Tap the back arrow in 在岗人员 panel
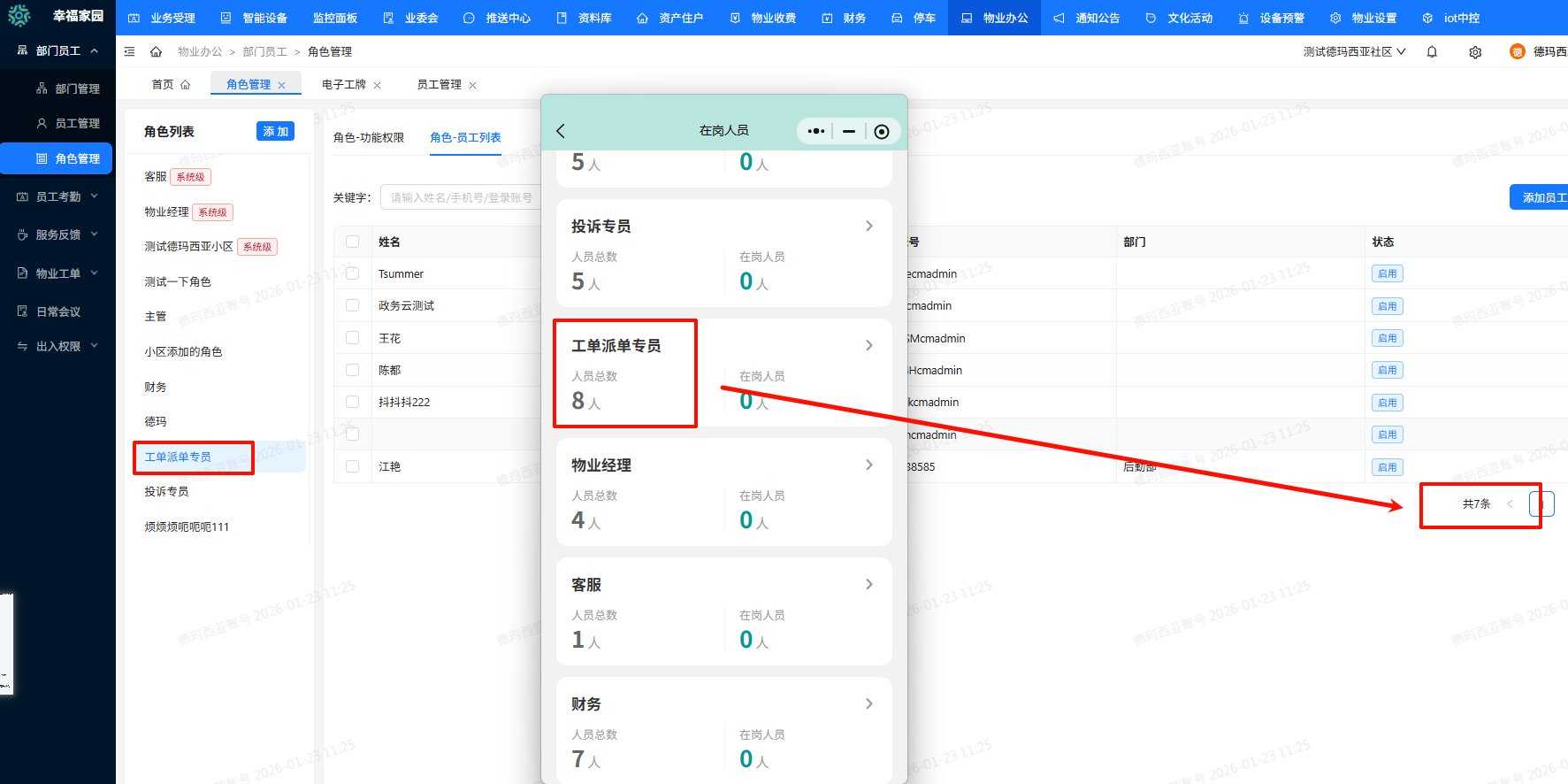The image size is (1568, 784). (x=561, y=131)
